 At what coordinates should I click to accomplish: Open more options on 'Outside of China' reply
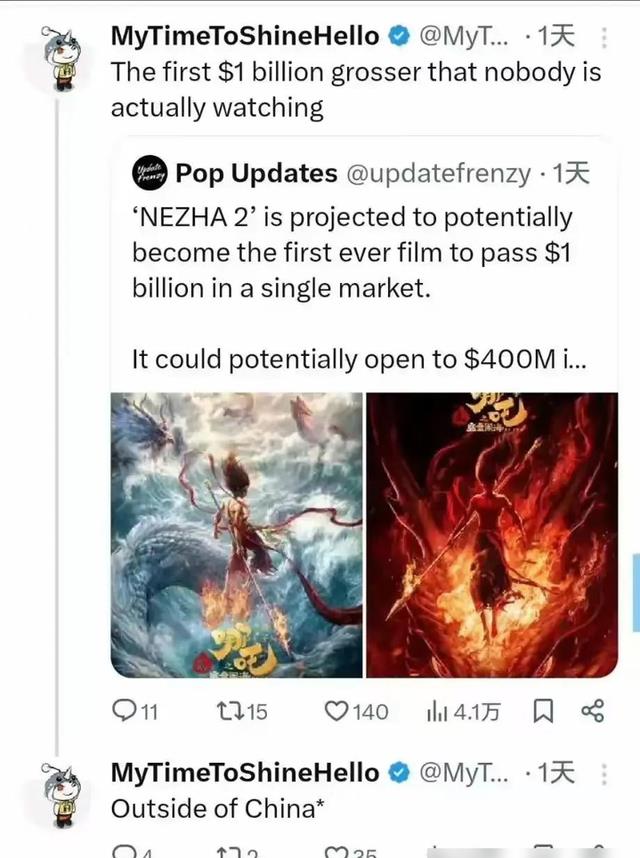tap(604, 774)
